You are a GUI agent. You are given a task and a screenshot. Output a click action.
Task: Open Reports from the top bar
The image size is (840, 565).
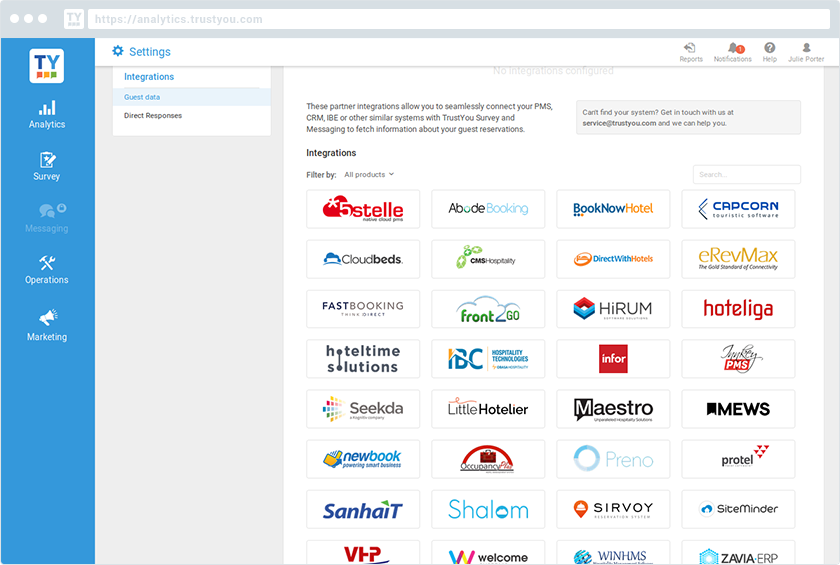coord(691,52)
